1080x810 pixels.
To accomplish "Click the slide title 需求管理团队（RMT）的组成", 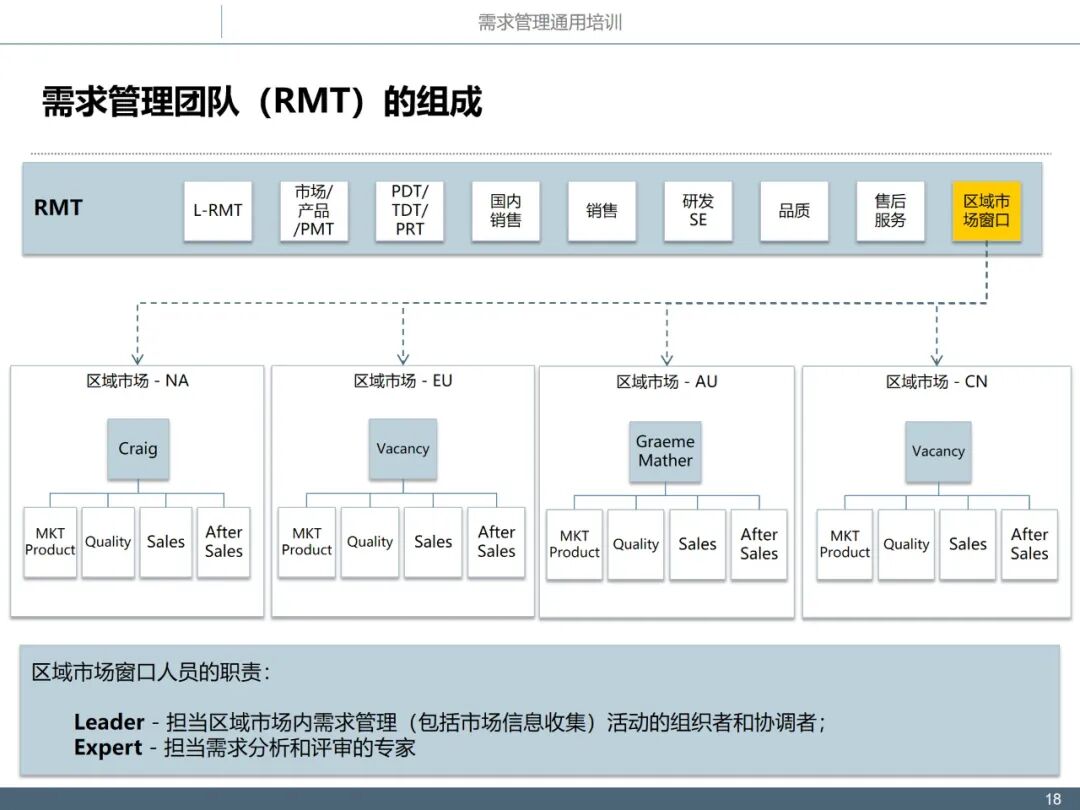I will (x=259, y=100).
